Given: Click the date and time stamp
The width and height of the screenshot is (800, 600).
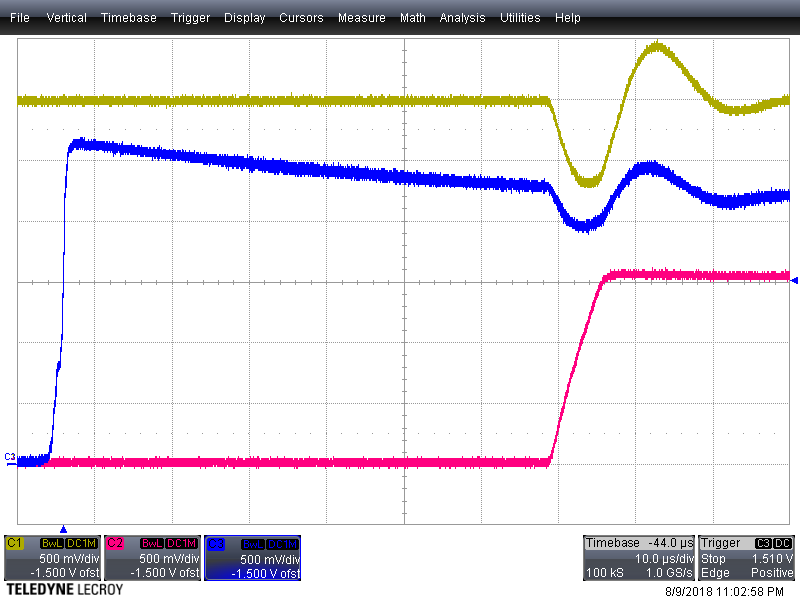Looking at the screenshot, I should (x=724, y=592).
